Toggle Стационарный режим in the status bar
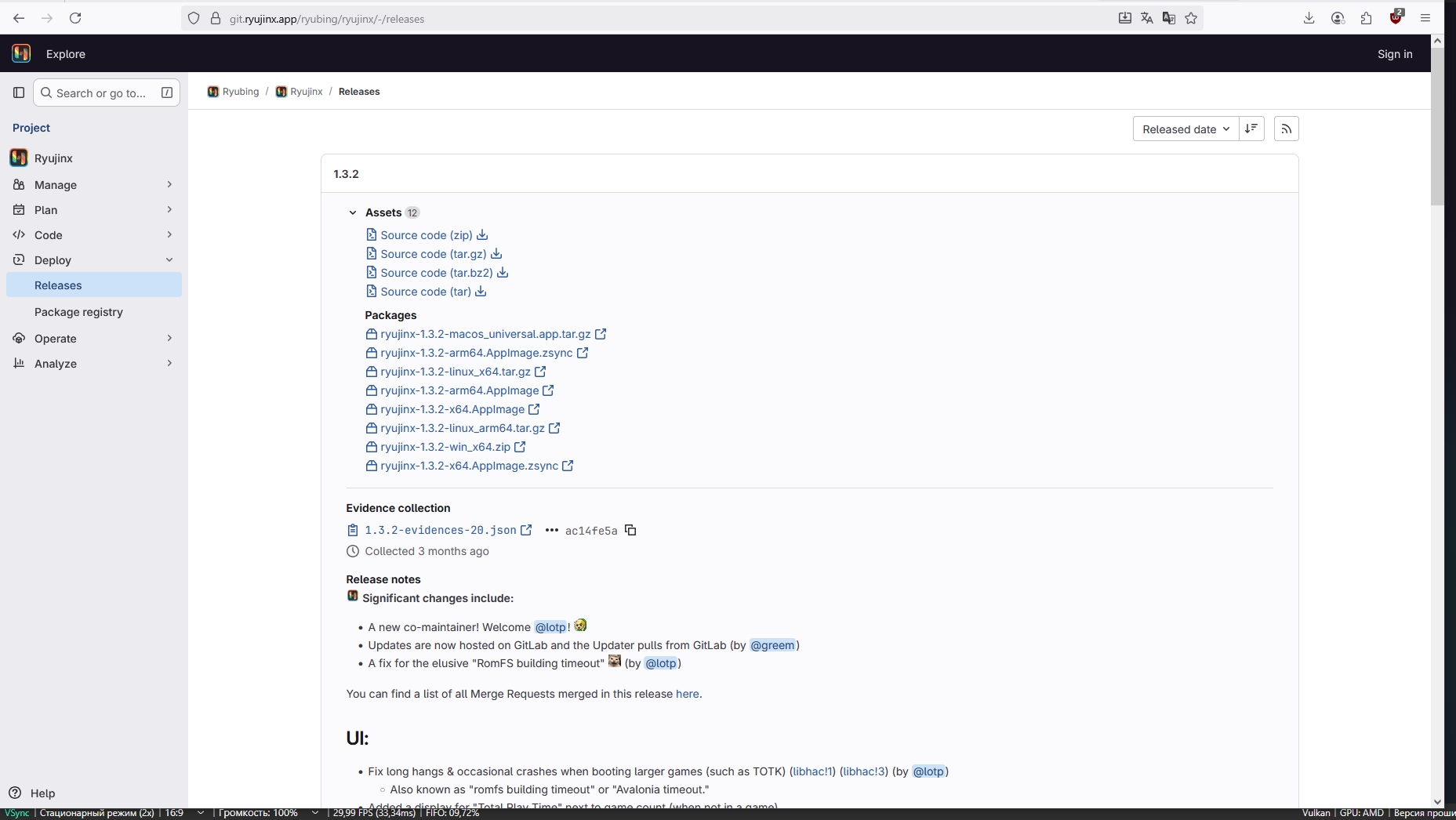Screen dimensions: 1456x820 tap(96, 813)
